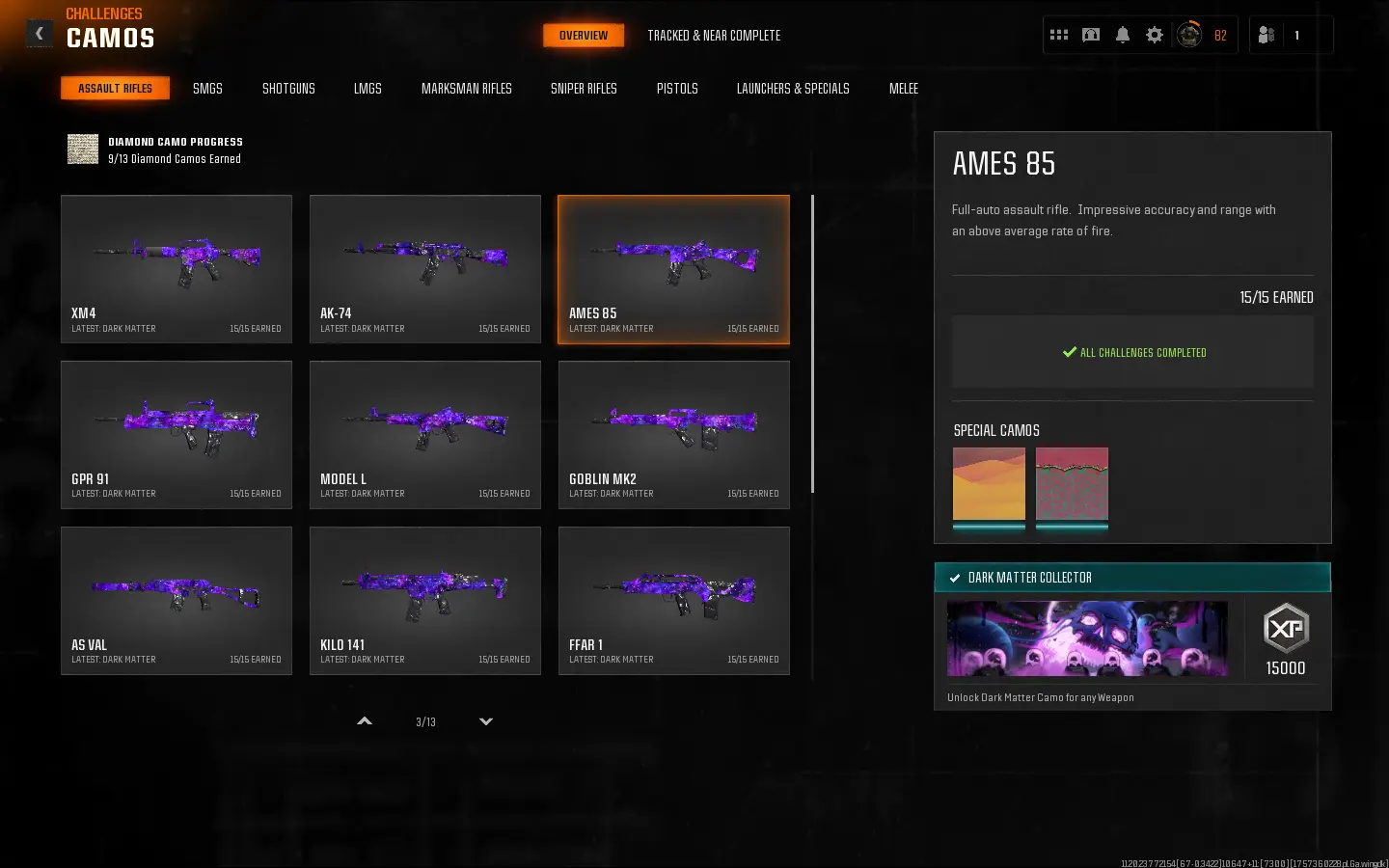Click the XP reward emblem icon
The image size is (1389, 868).
1286,629
